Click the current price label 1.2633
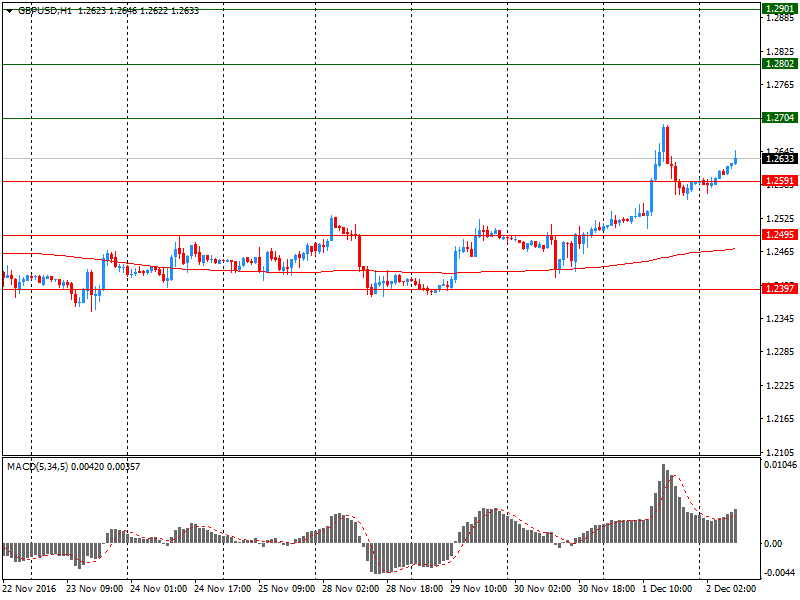800x600 pixels. pyautogui.click(x=780, y=159)
